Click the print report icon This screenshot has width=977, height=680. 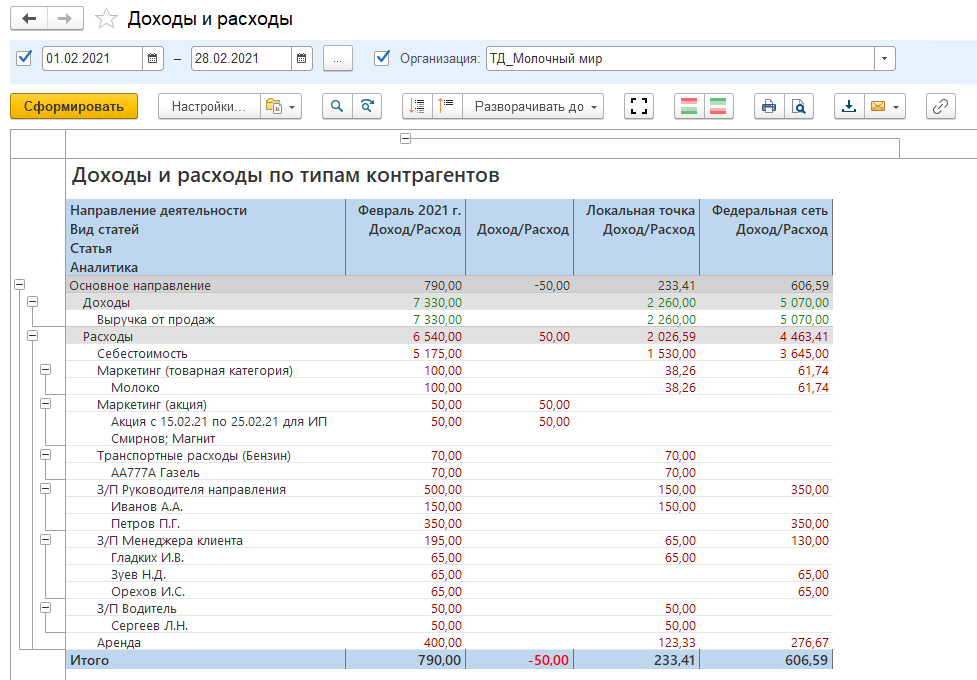pos(769,106)
